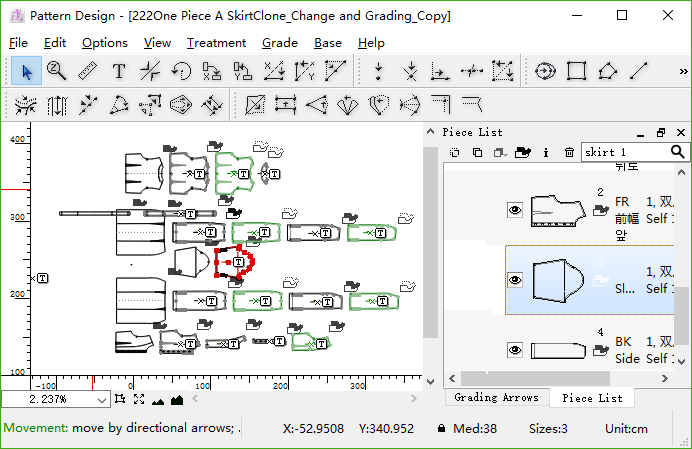Viewport: 692px width, 449px height.
Task: Switch to the Grading Arrows tab
Action: pos(496,398)
